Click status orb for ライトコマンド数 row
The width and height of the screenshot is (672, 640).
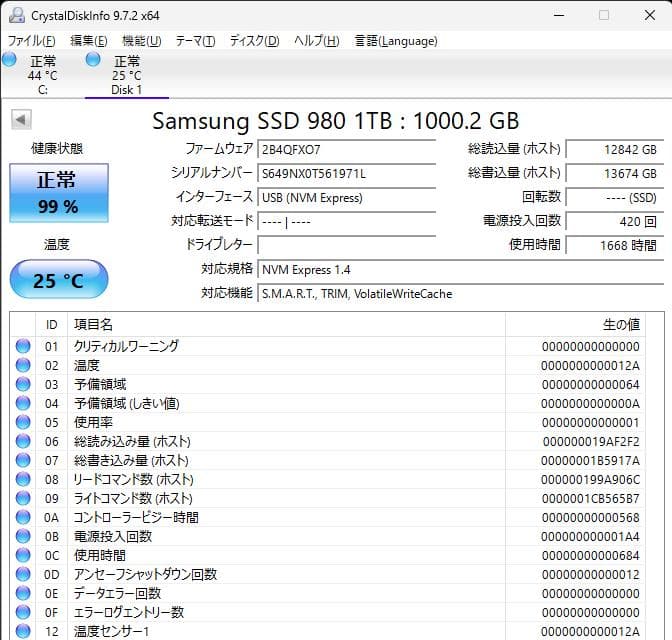coord(23,498)
